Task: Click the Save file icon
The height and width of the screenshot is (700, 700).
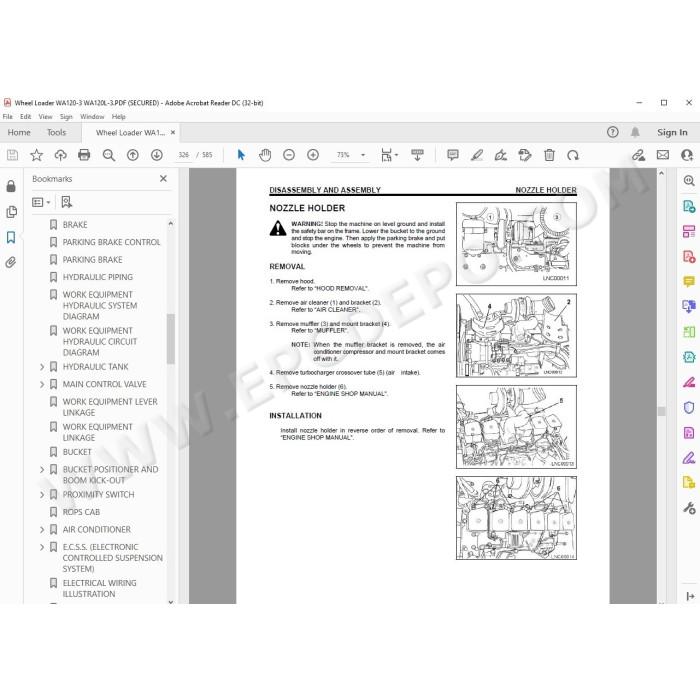Action: tap(12, 155)
